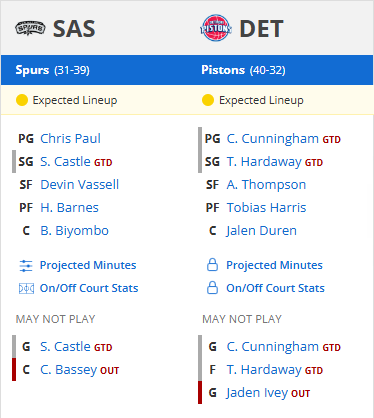Click the lock icon beside Pistons On/Off Court Stats
The width and height of the screenshot is (374, 418).
(x=212, y=288)
